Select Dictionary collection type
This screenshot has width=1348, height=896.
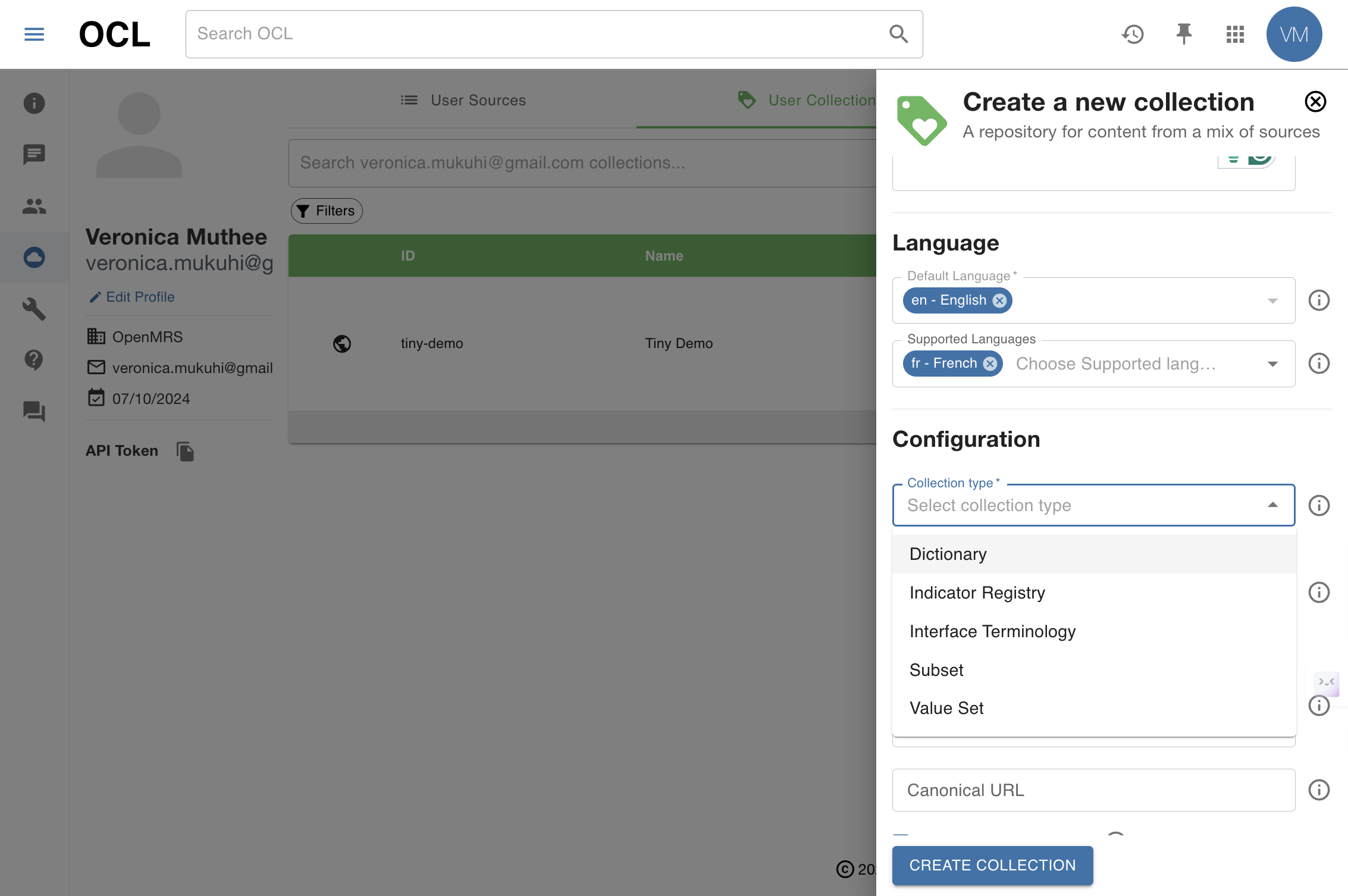pos(1093,554)
